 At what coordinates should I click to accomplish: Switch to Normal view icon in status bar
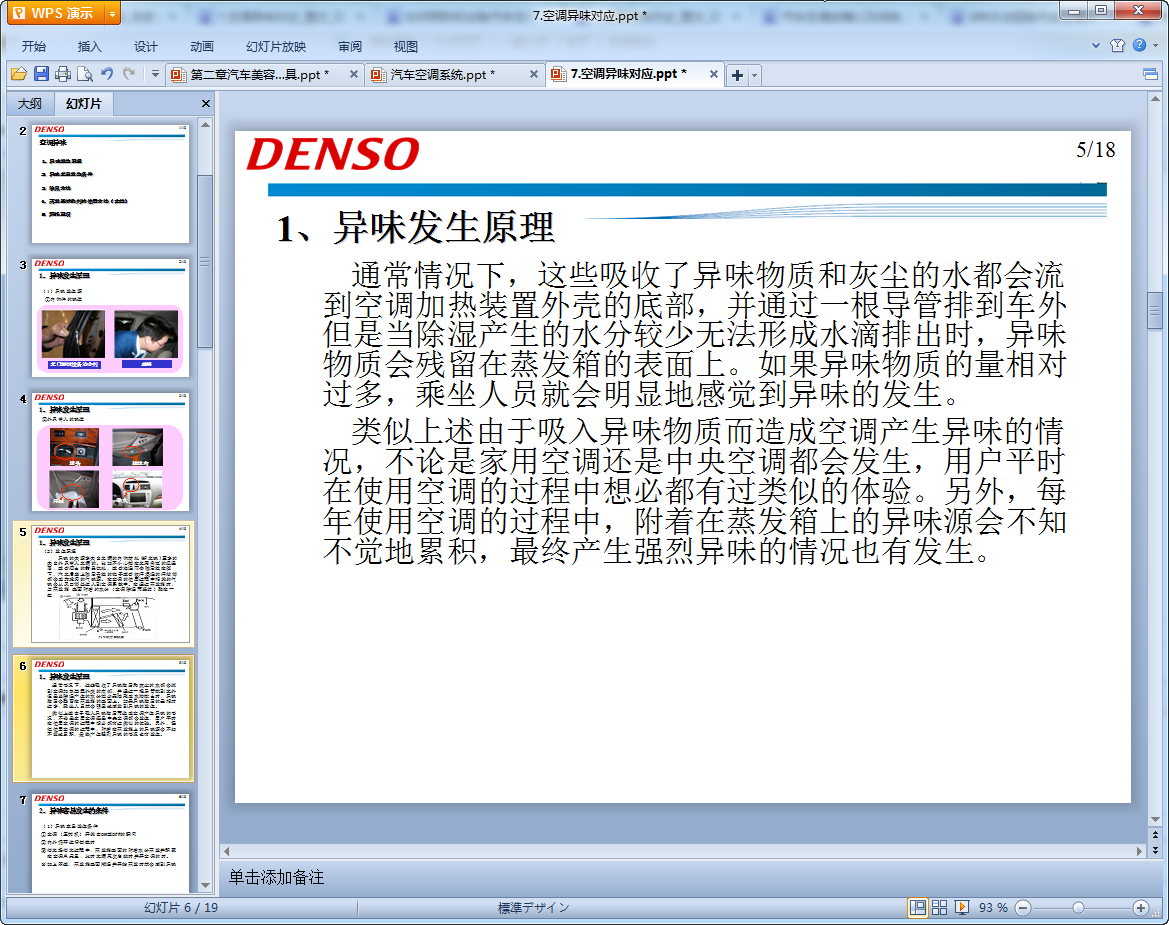pos(918,907)
